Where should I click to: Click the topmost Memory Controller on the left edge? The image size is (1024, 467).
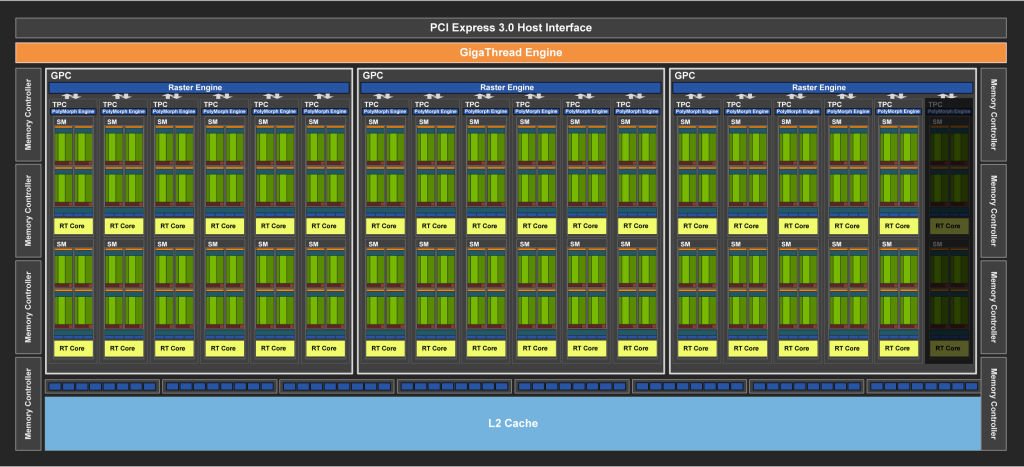pyautogui.click(x=27, y=114)
